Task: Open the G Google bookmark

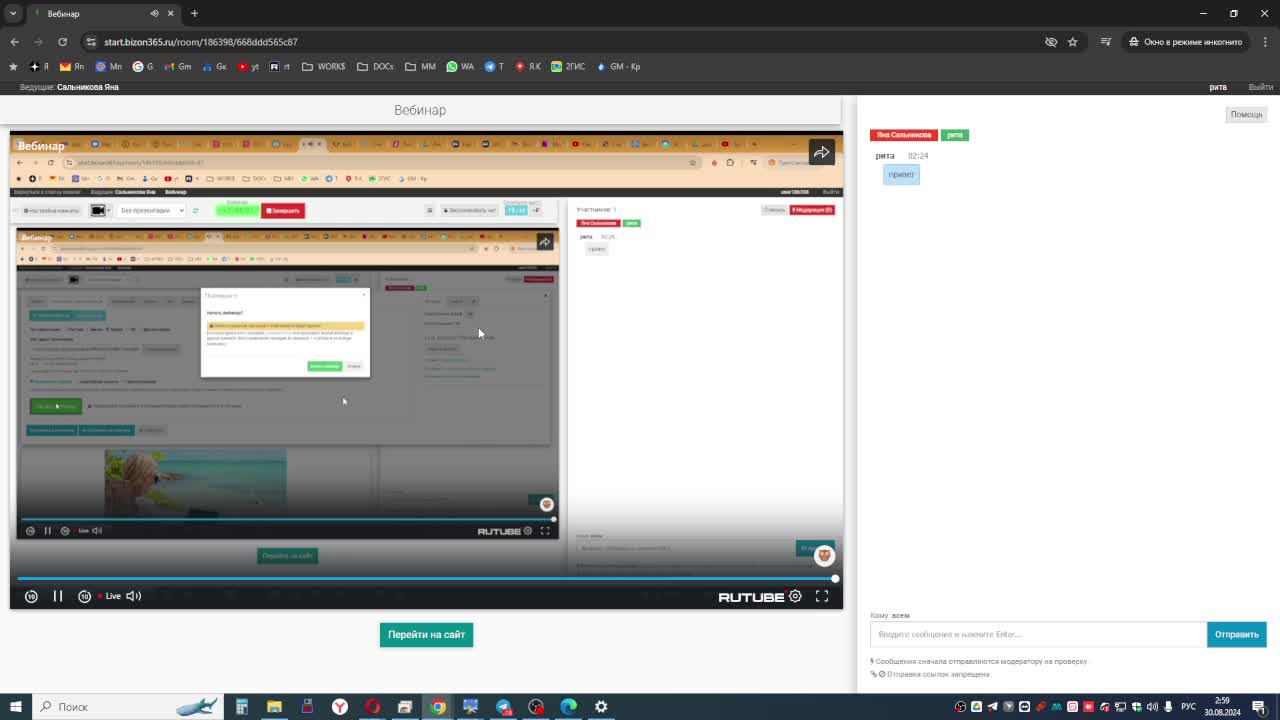Action: [x=143, y=67]
